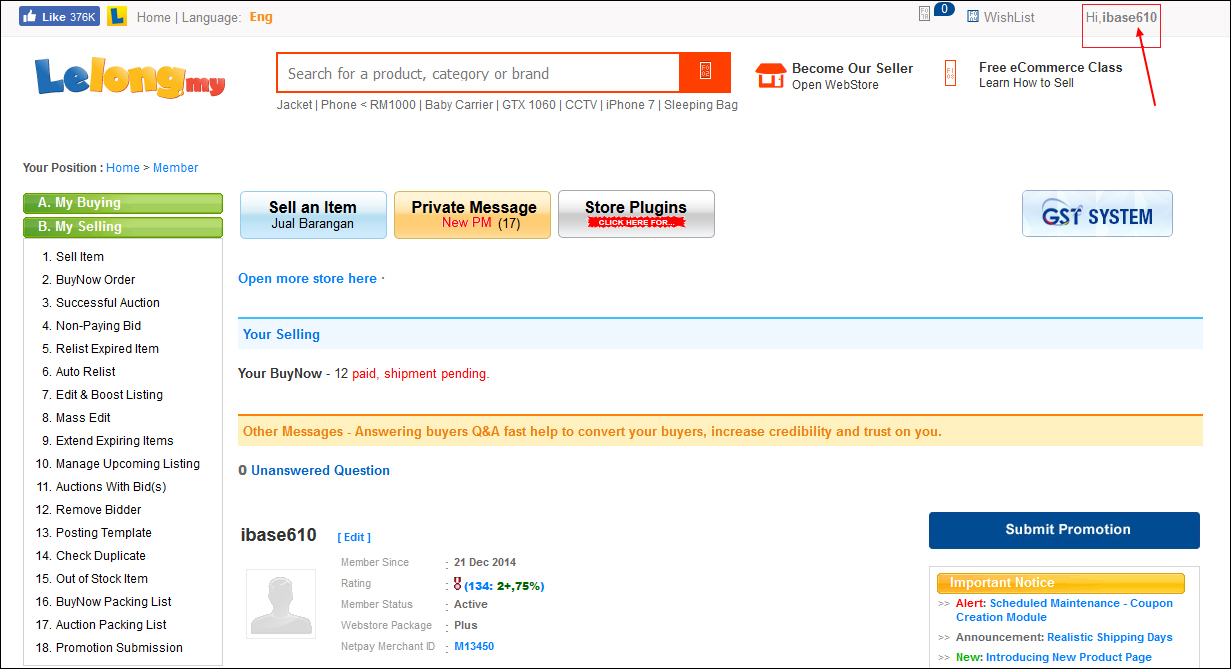The image size is (1231, 669).
Task: Click the GST SYSTEM banner
Action: (x=1097, y=214)
